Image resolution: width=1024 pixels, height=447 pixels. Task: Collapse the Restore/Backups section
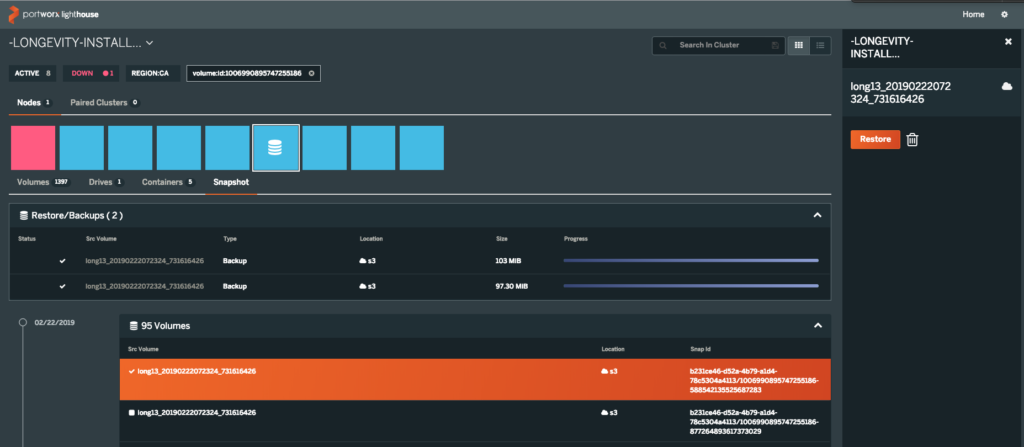[817, 215]
